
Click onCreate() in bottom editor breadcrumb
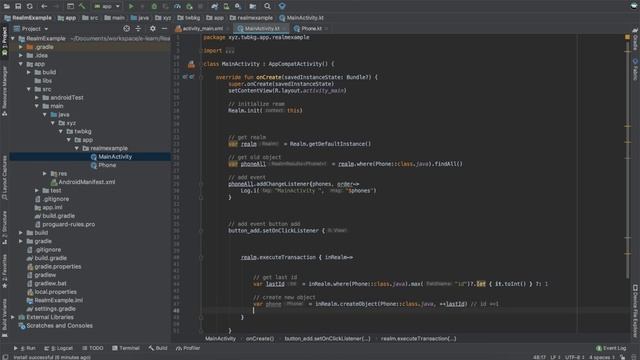coord(260,339)
